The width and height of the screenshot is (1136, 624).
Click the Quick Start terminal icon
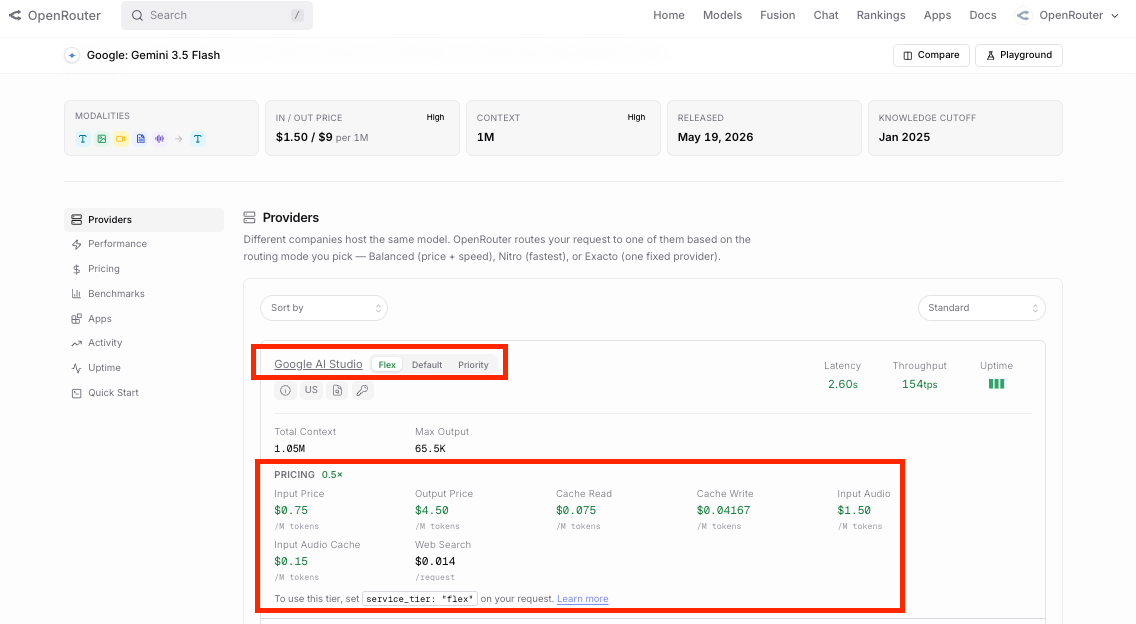click(76, 393)
